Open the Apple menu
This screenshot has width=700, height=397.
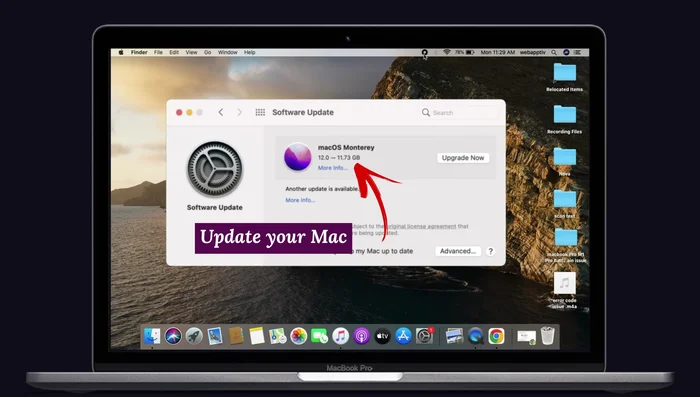pyautogui.click(x=121, y=52)
